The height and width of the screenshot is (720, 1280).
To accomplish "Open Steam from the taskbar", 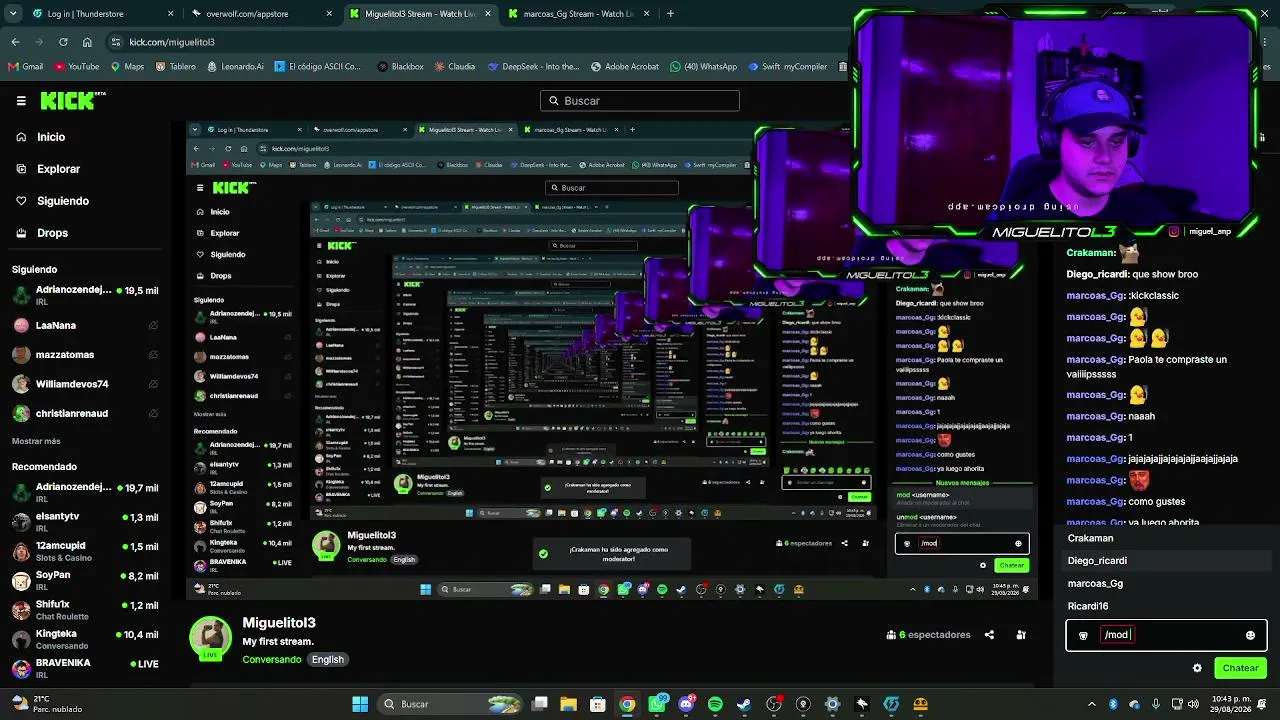I will pos(744,704).
